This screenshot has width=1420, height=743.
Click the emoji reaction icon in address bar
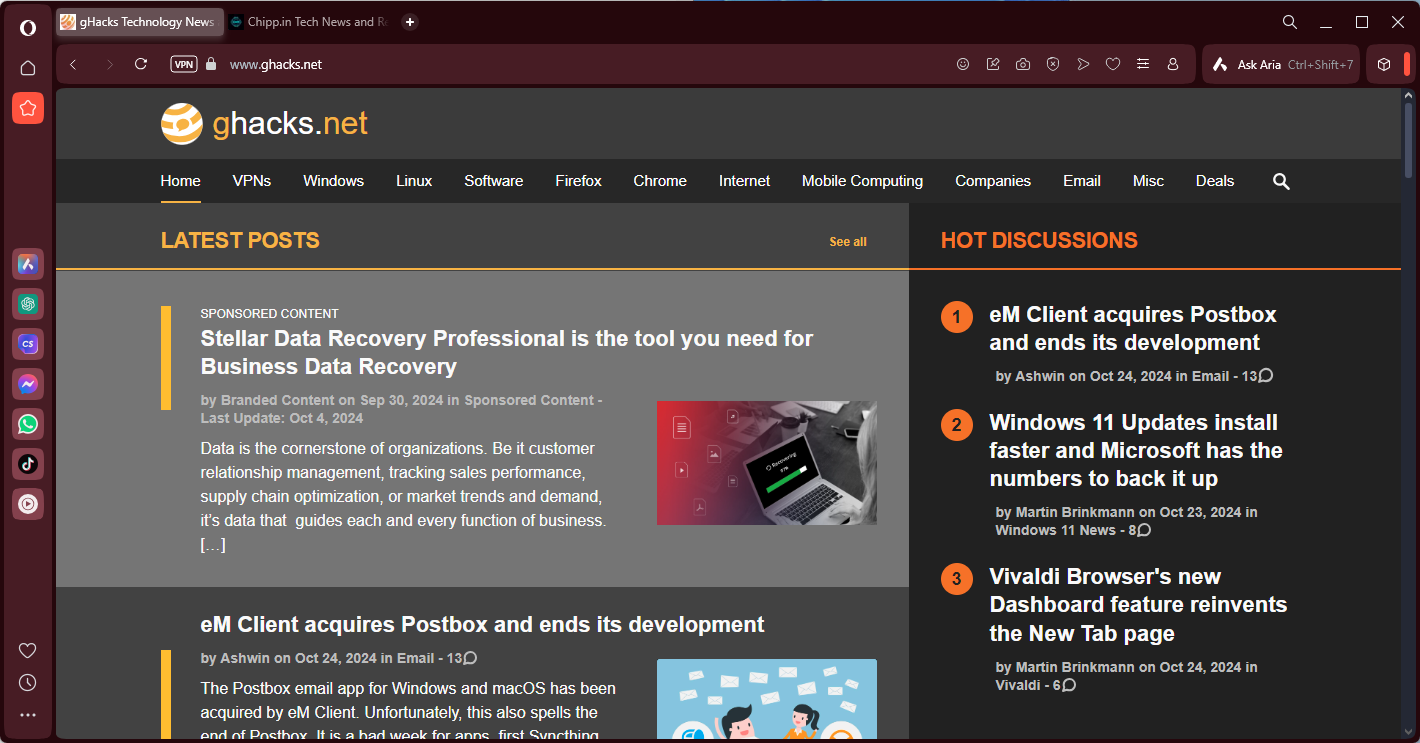click(963, 64)
